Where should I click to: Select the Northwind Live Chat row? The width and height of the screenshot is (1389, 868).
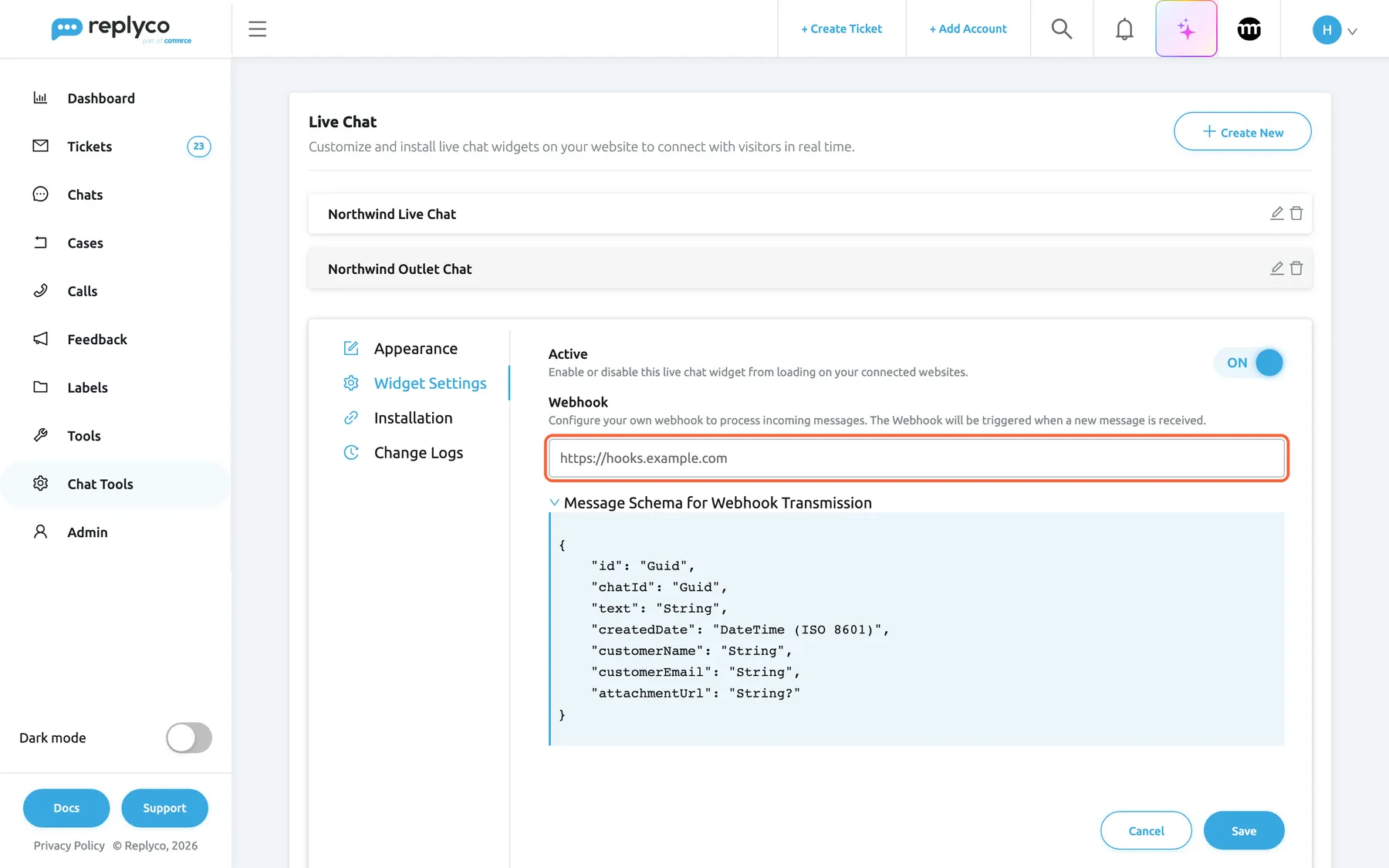click(810, 214)
